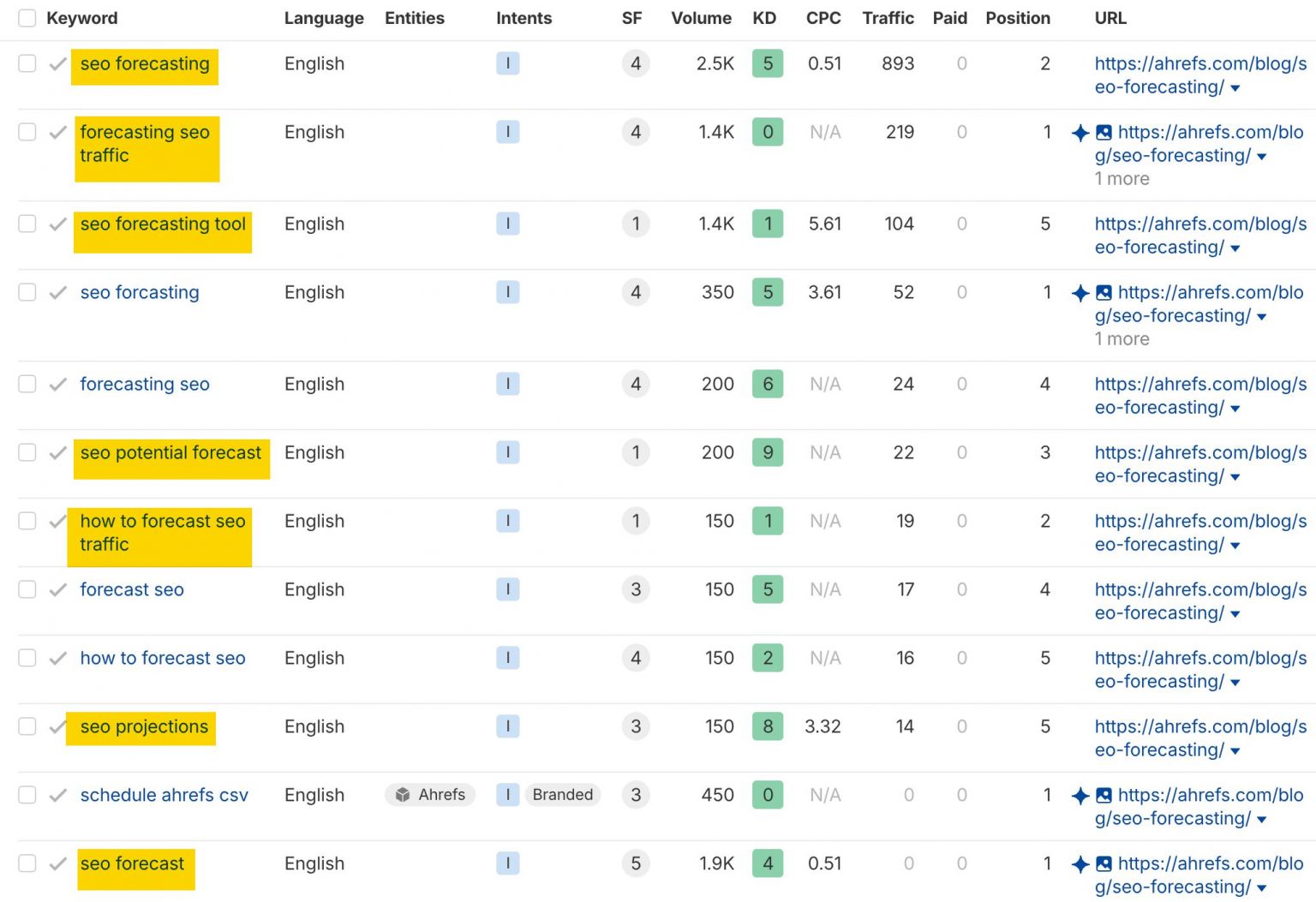Click the Ahrefs entity cube icon

[x=403, y=795]
